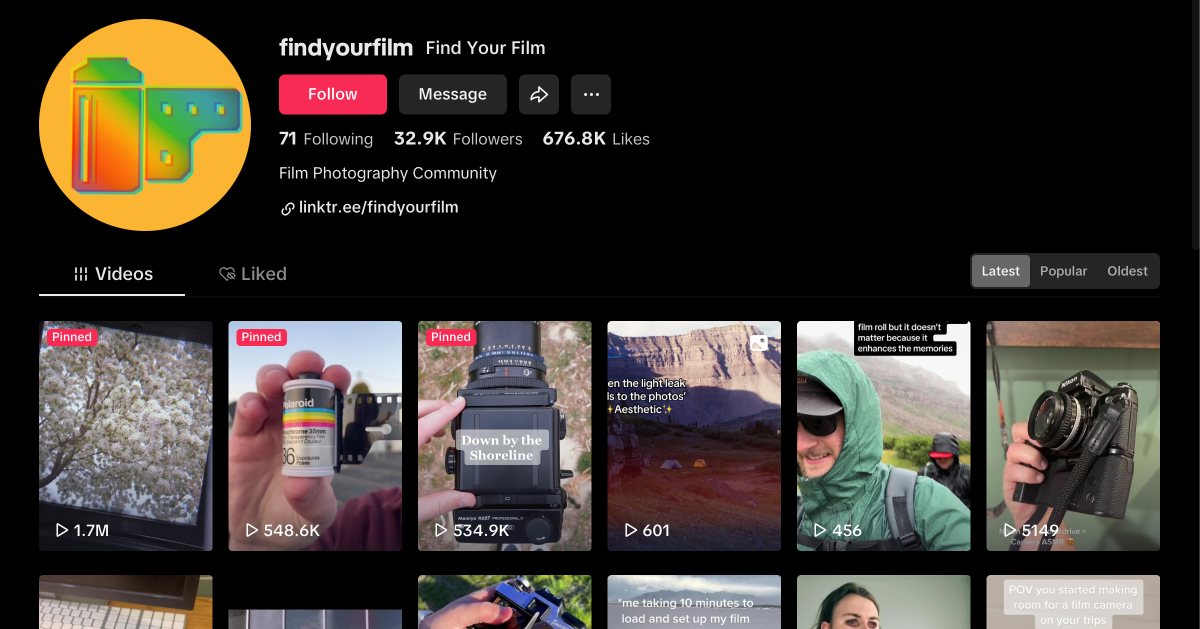Click the findyourfilm profile avatar

point(144,125)
